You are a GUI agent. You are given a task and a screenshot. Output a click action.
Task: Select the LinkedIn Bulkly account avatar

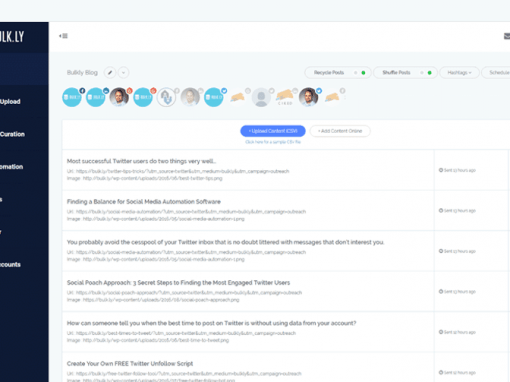pyautogui.click(x=96, y=97)
